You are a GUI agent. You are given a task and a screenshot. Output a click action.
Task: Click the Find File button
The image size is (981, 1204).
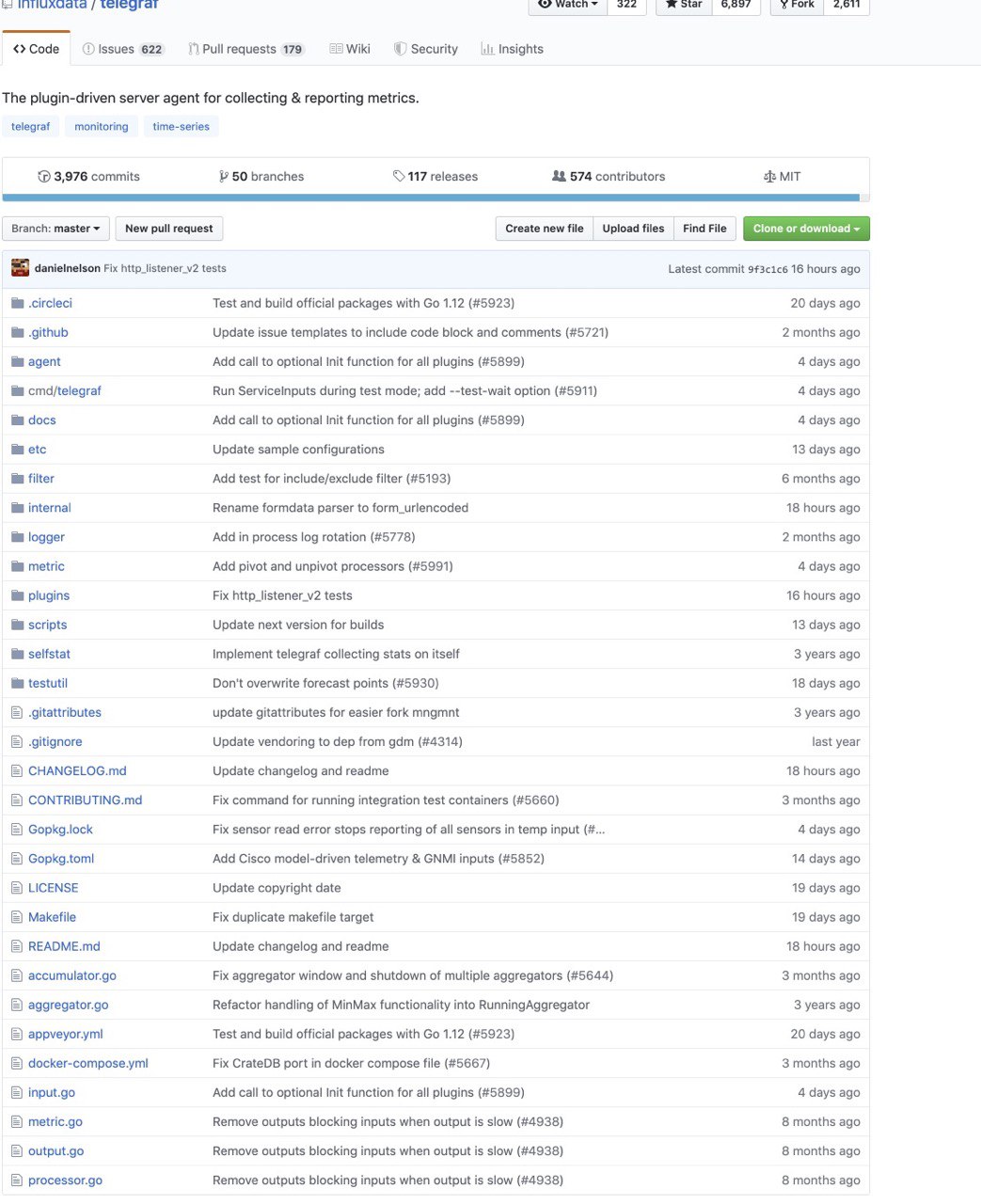click(704, 229)
